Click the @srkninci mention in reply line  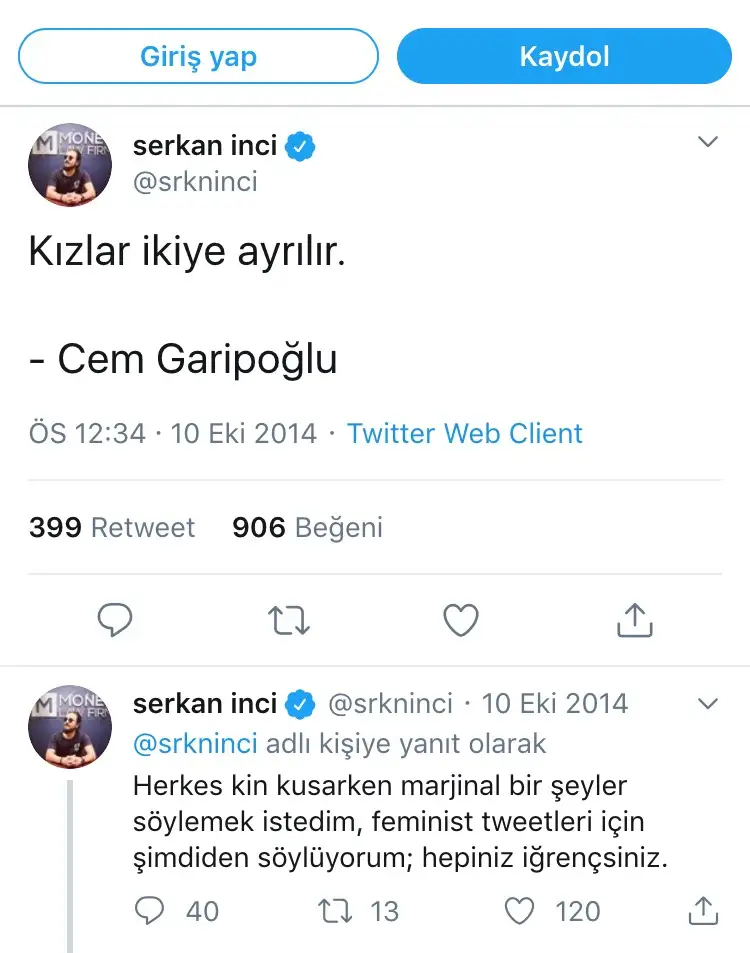[x=195, y=744]
